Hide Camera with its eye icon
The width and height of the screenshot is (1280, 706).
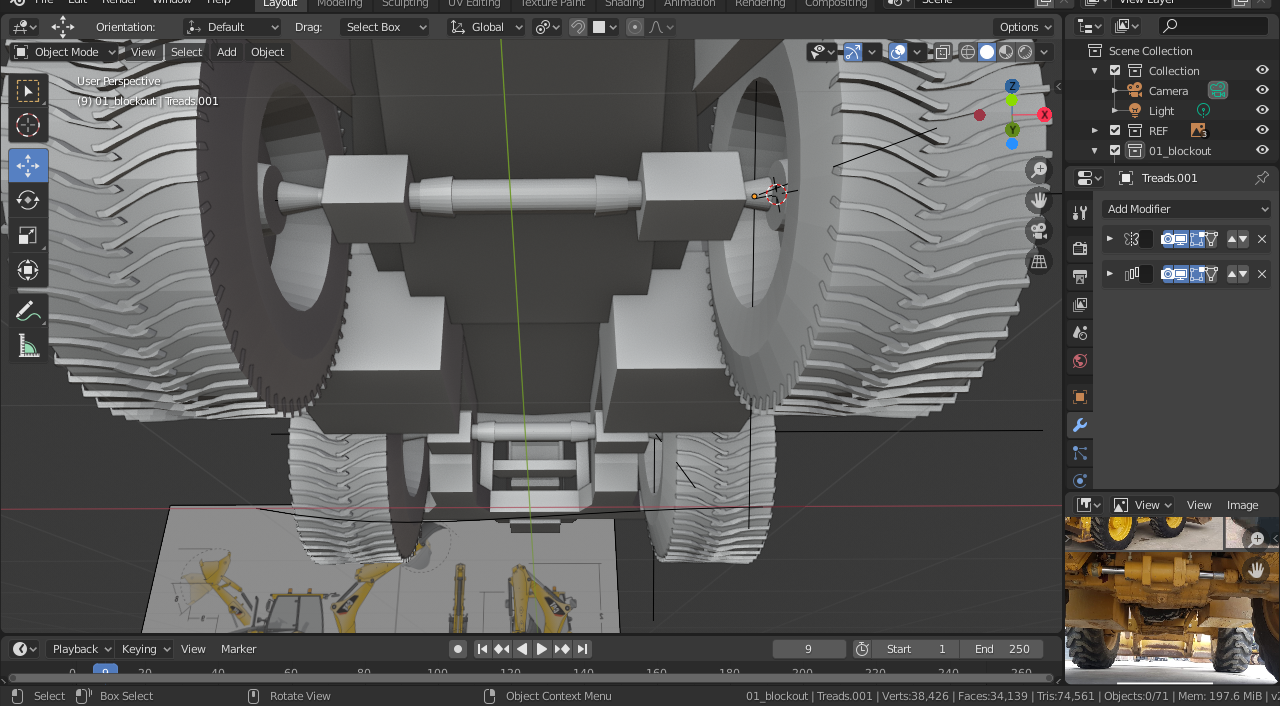[x=1262, y=91]
